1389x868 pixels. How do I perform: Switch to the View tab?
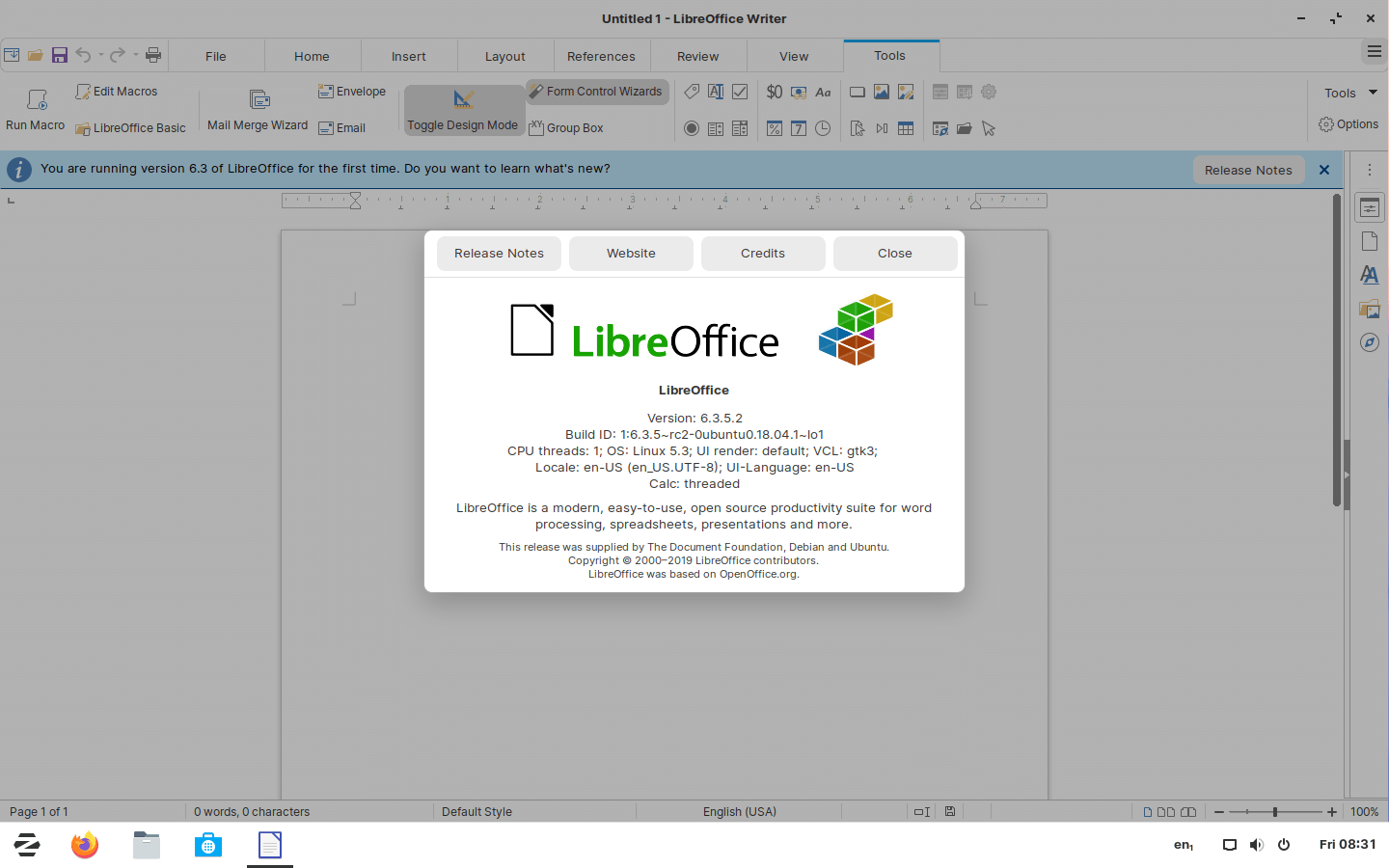click(x=794, y=56)
